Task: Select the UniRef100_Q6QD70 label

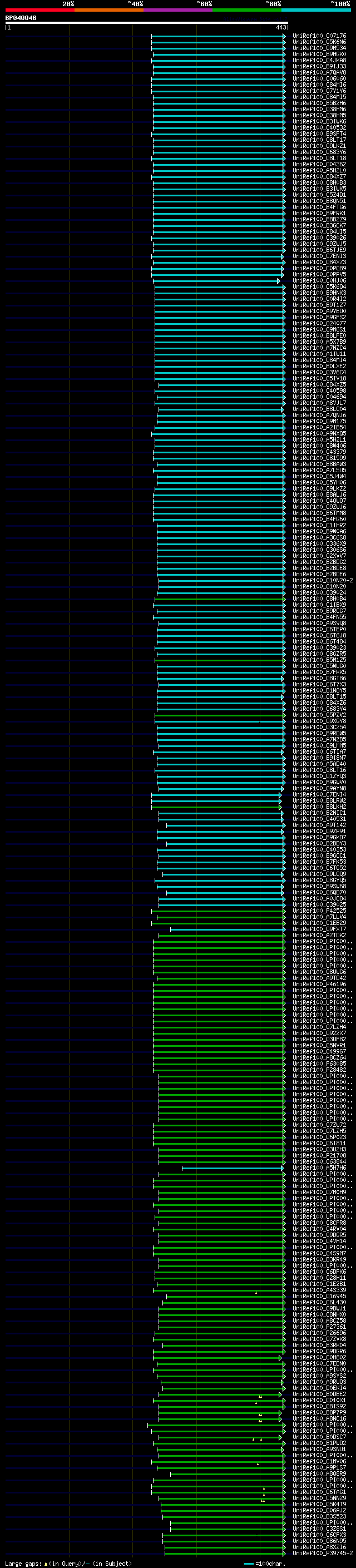Action: click(x=319, y=892)
